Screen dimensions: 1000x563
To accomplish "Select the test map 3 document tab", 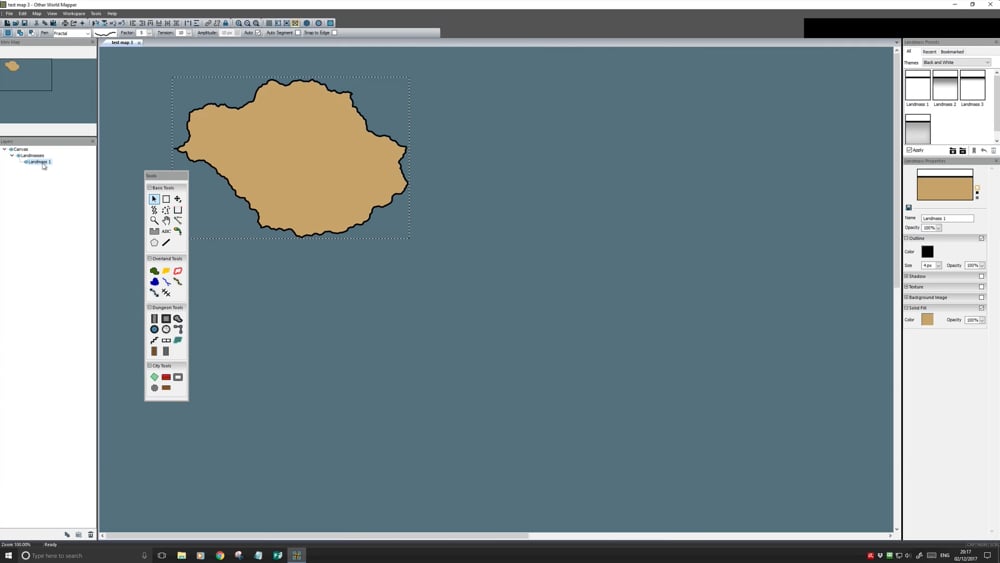I will 122,42.
